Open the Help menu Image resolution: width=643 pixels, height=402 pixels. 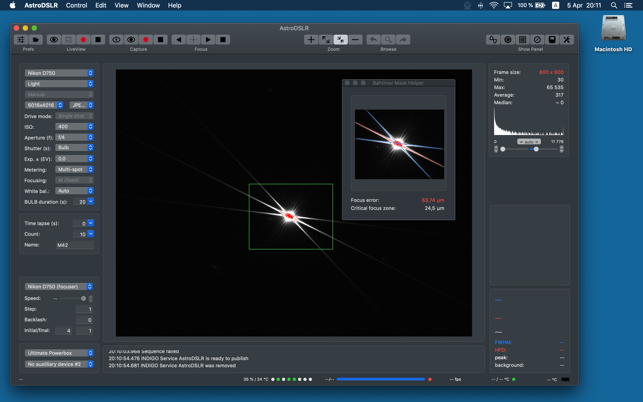click(x=174, y=5)
